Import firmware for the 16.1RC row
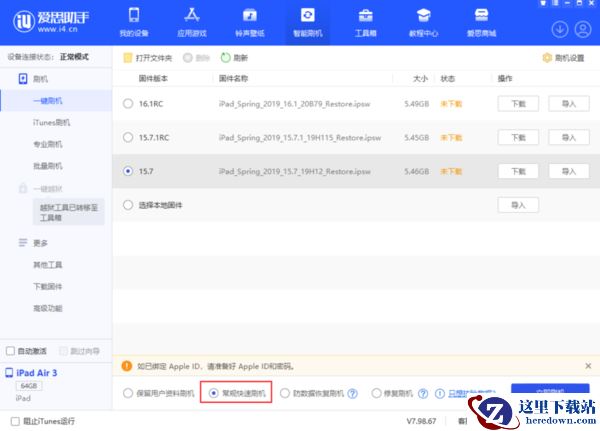This screenshot has height=431, width=600. (x=569, y=104)
